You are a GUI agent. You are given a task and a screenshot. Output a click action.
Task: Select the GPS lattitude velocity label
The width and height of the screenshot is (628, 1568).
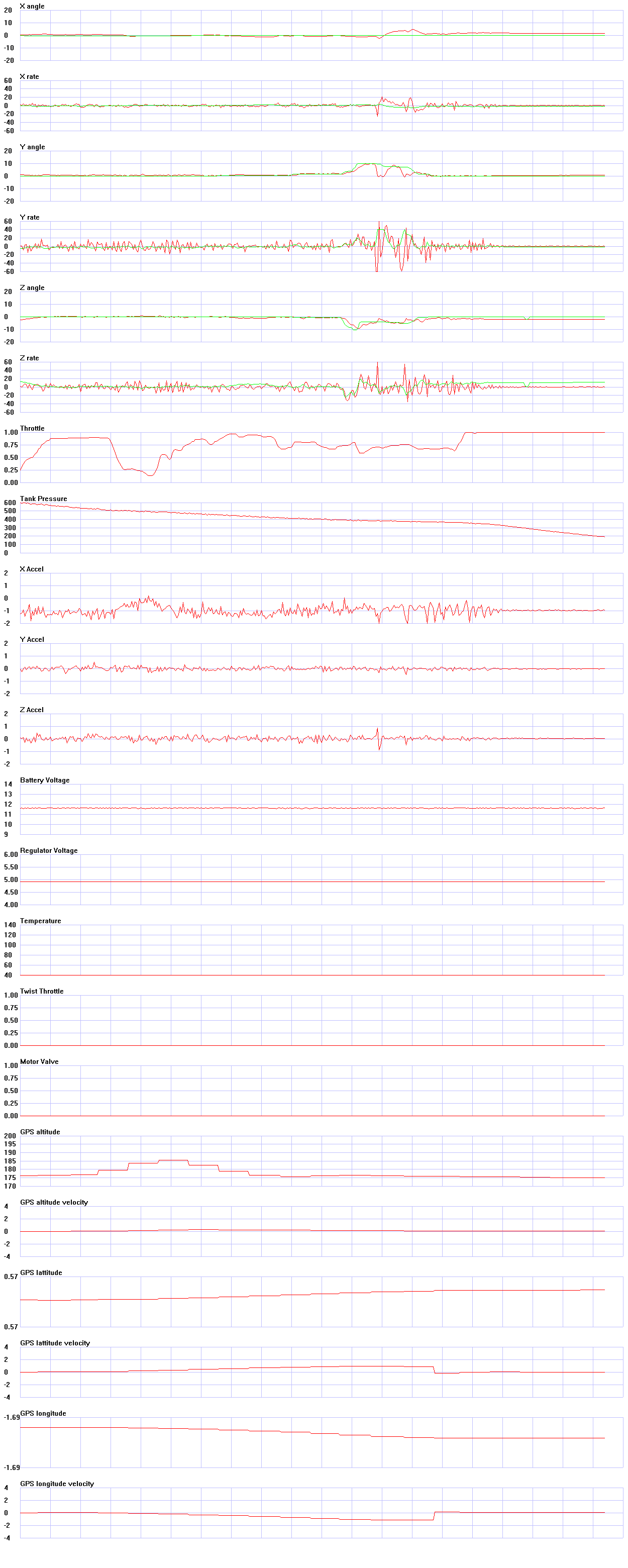tap(55, 1342)
